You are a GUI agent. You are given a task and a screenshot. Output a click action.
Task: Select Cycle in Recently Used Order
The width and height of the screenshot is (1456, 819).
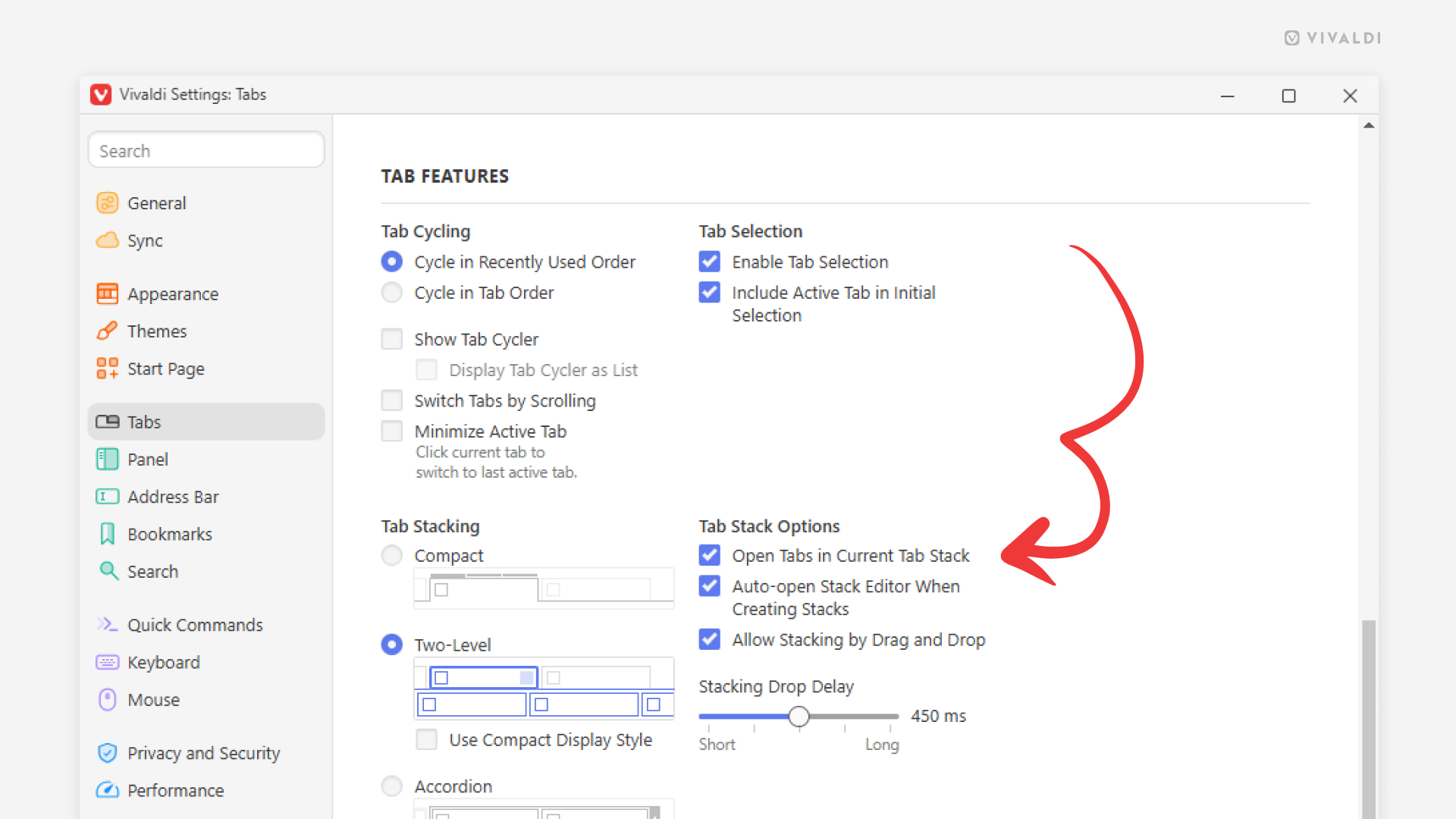(392, 262)
